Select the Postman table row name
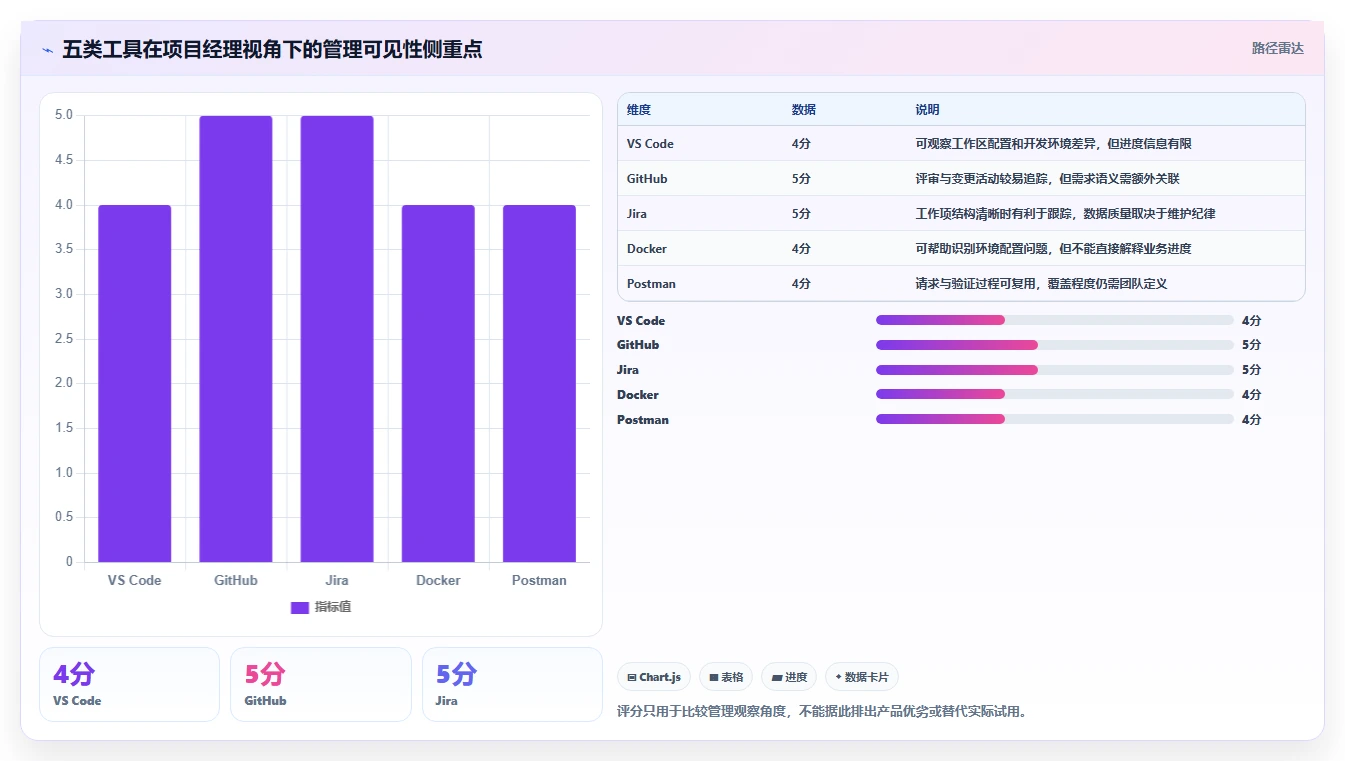 point(651,284)
